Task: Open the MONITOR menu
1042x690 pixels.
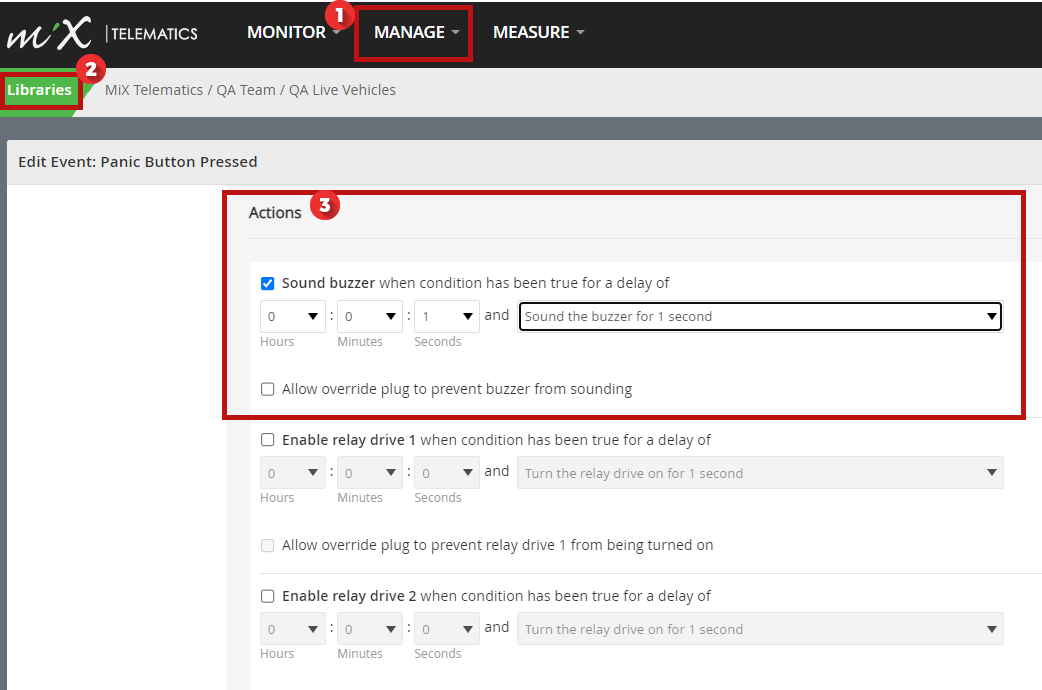Action: pos(292,32)
